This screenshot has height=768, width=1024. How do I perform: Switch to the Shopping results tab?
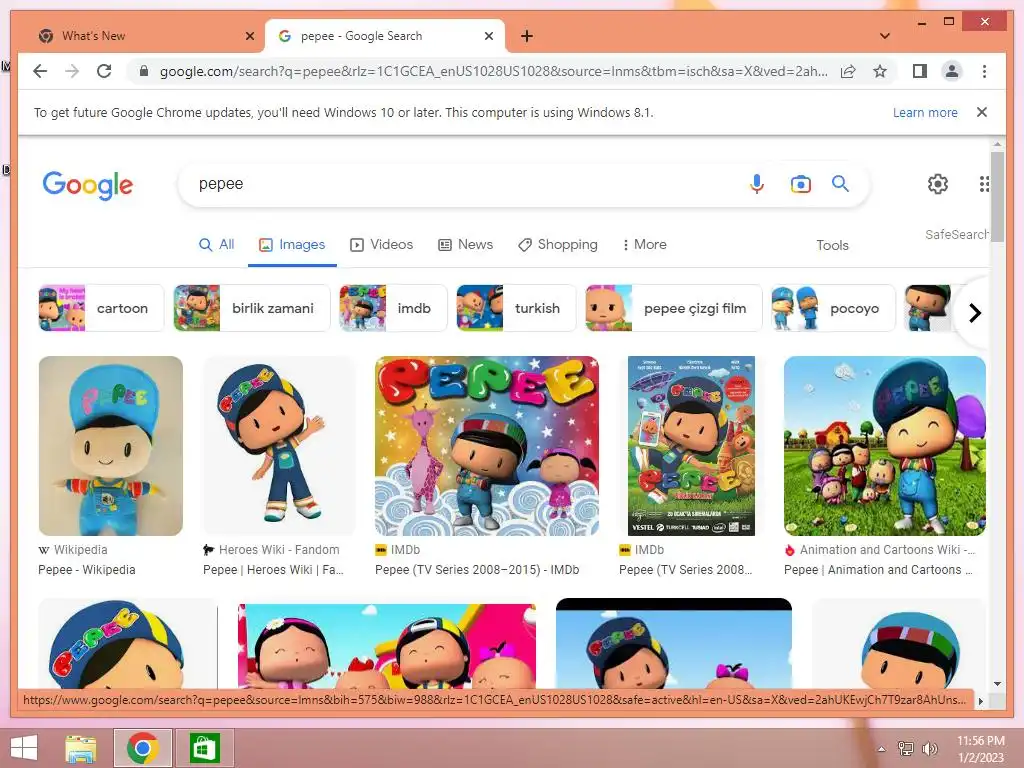(x=558, y=244)
